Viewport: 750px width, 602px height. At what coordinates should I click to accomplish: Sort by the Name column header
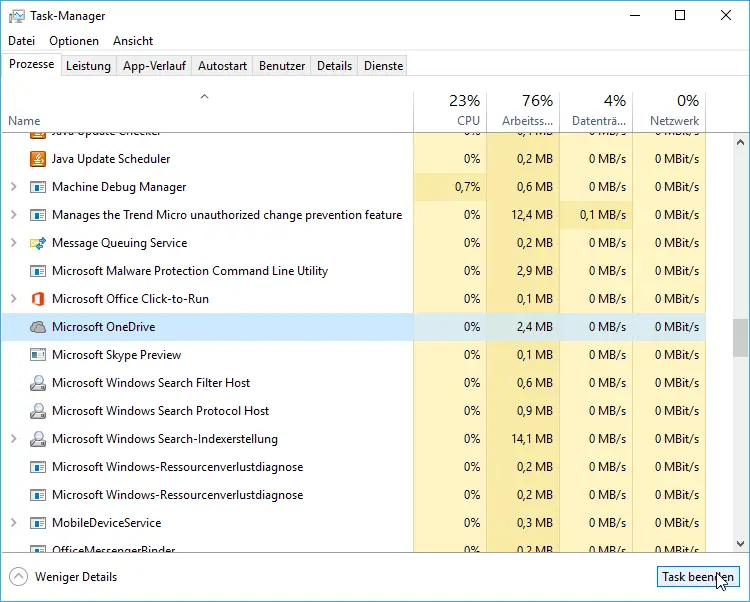point(207,112)
